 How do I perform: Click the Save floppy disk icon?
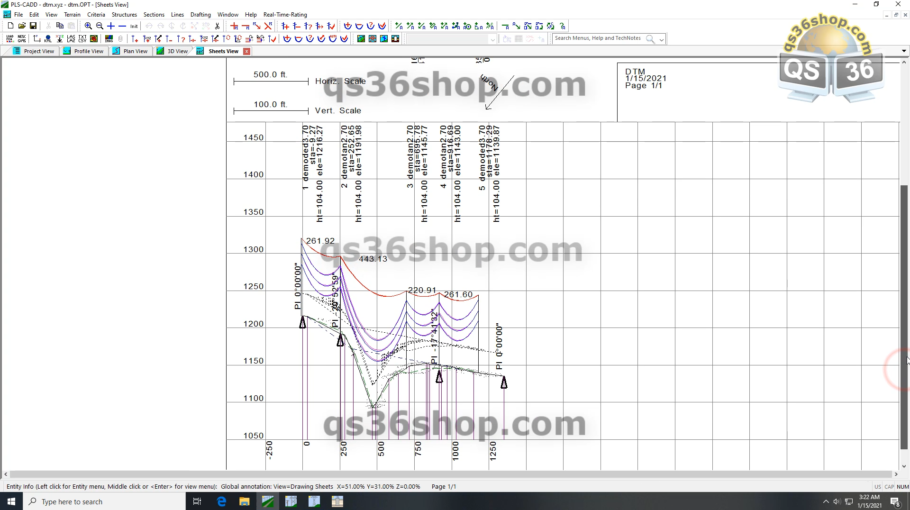tap(33, 26)
